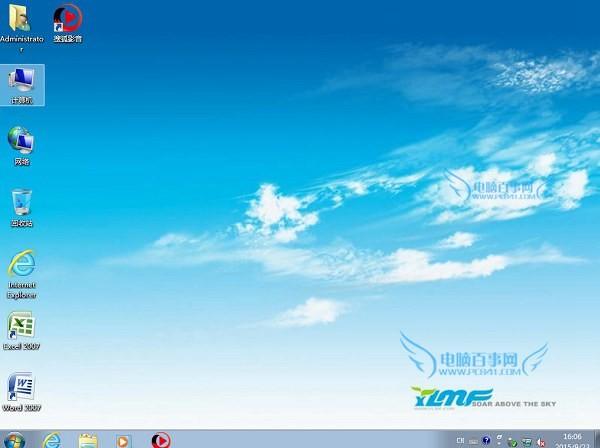Open the Administrator folder icon on the desktop
The width and height of the screenshot is (600, 448).
21,27
